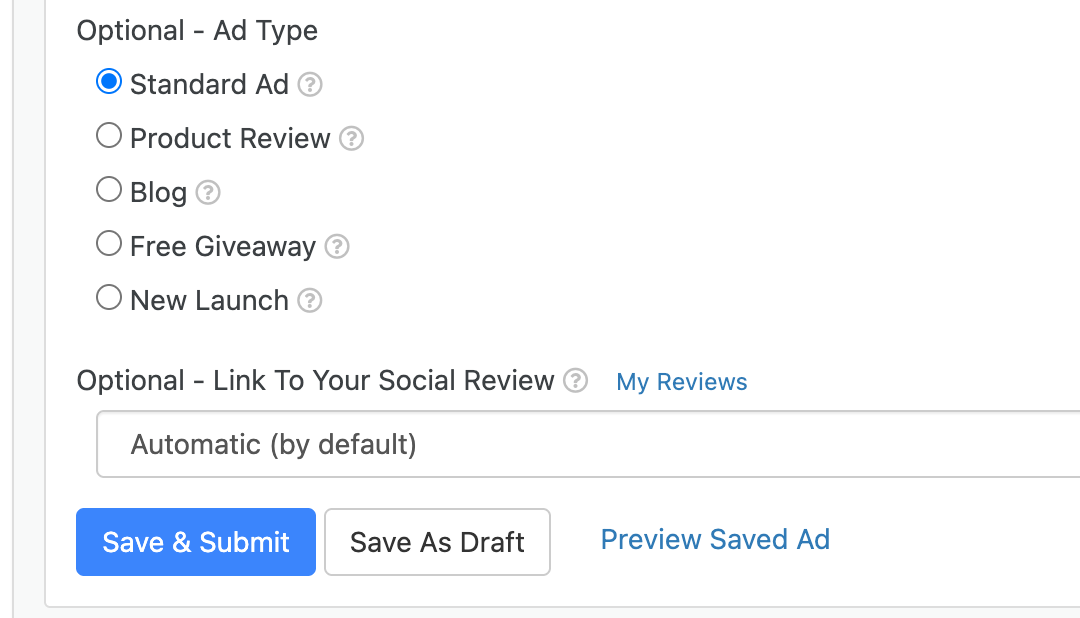Click the Save As Draft button
Viewport: 1080px width, 618px height.
(x=437, y=542)
